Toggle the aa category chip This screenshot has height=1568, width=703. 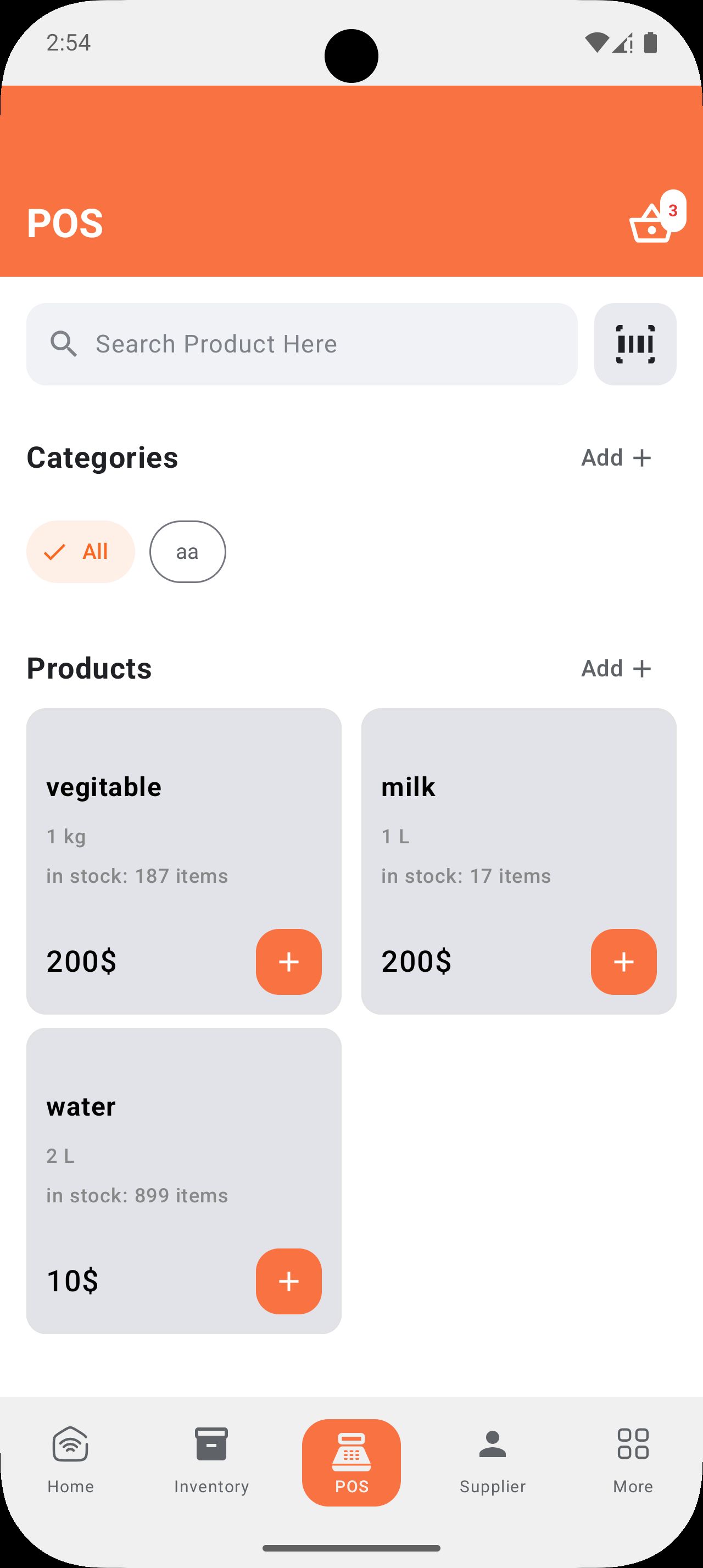[187, 551]
